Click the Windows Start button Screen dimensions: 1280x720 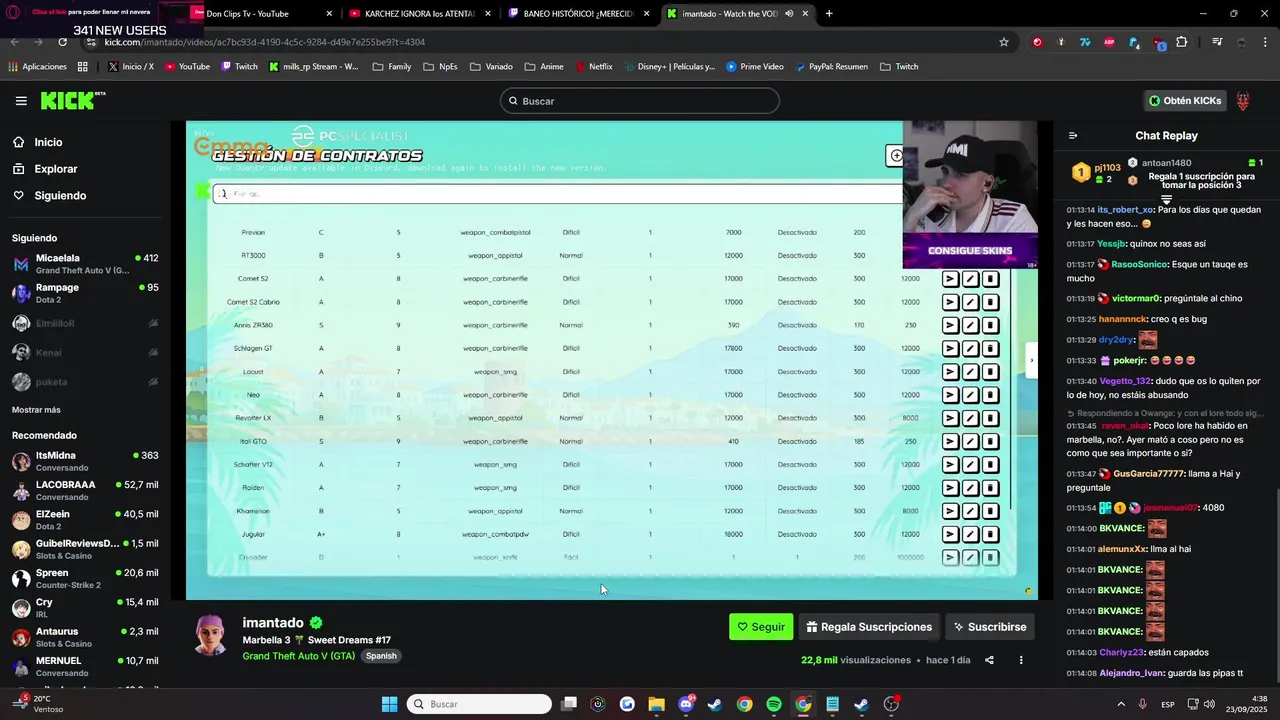390,704
